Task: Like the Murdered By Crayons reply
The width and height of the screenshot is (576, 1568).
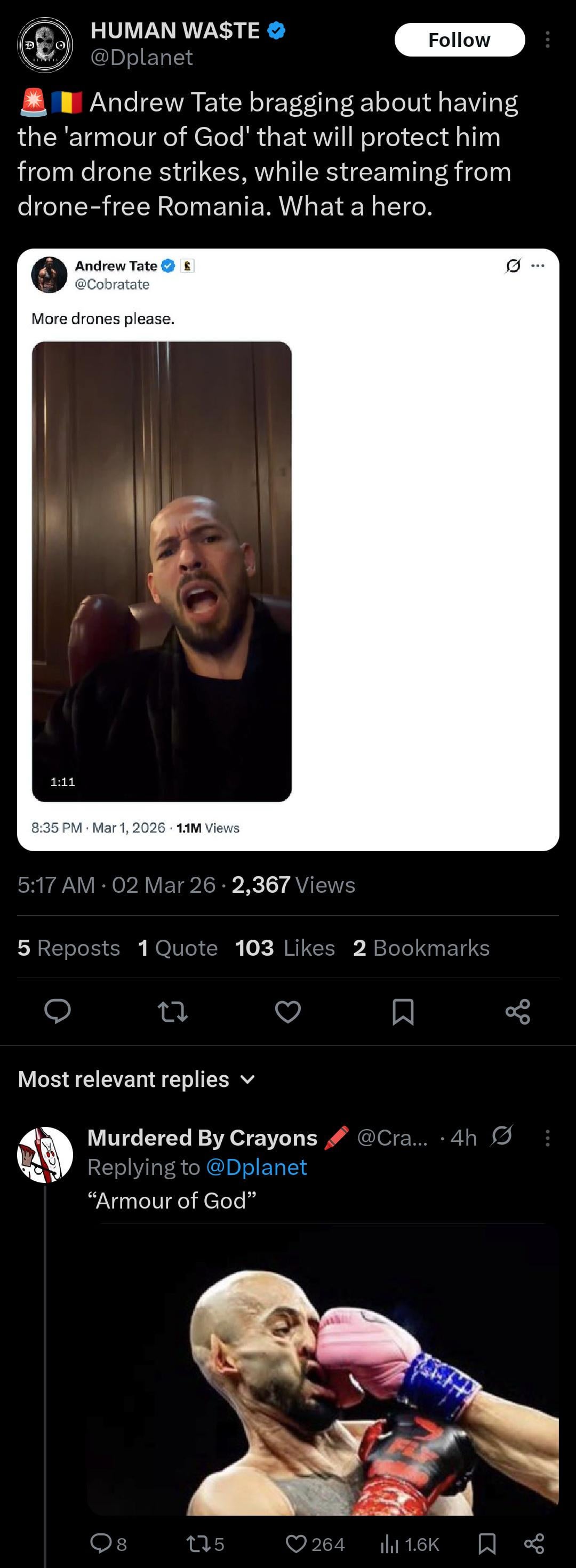Action: [x=297, y=1543]
